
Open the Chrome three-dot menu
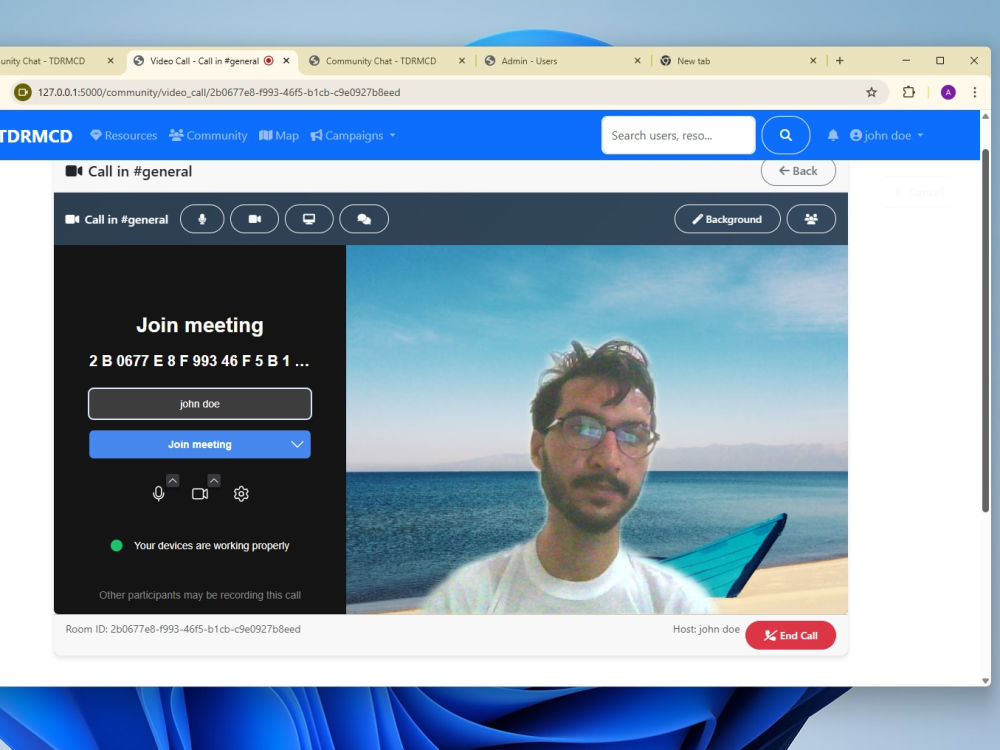coord(974,92)
